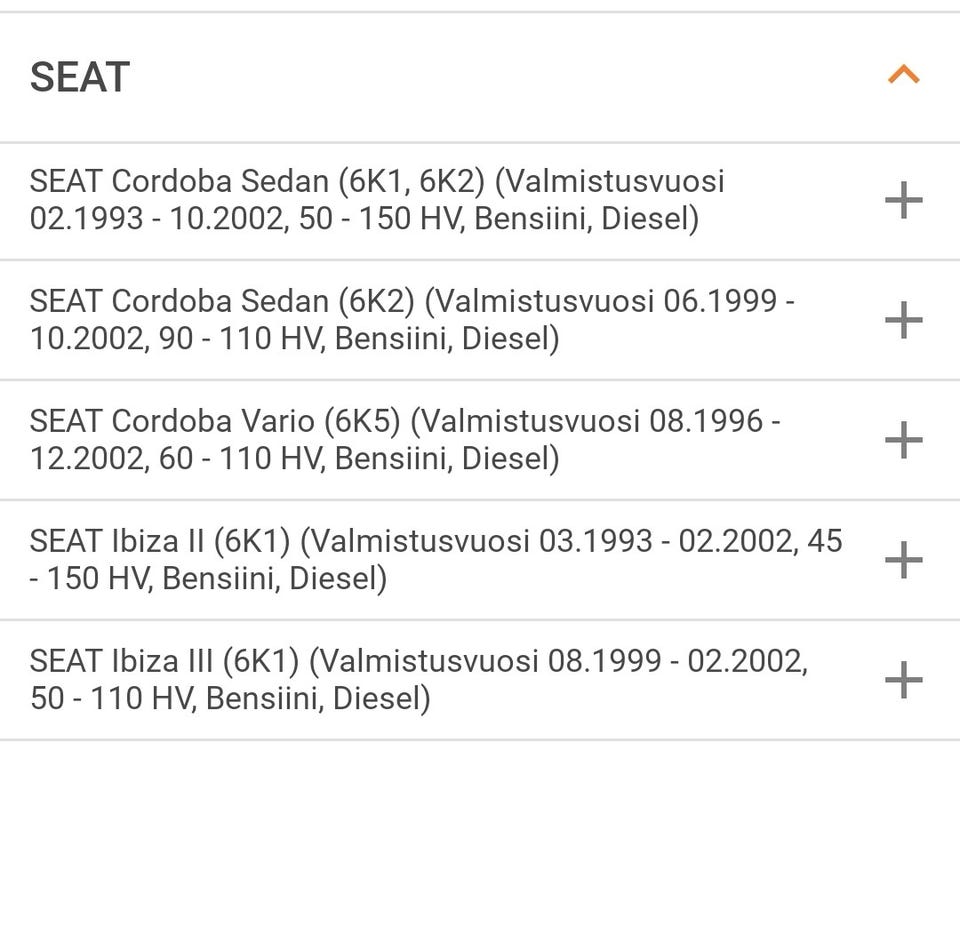This screenshot has width=960, height=950.
Task: Click "50 - 110 HV, Bensiini, Diesel)" line
Action: click(x=230, y=699)
